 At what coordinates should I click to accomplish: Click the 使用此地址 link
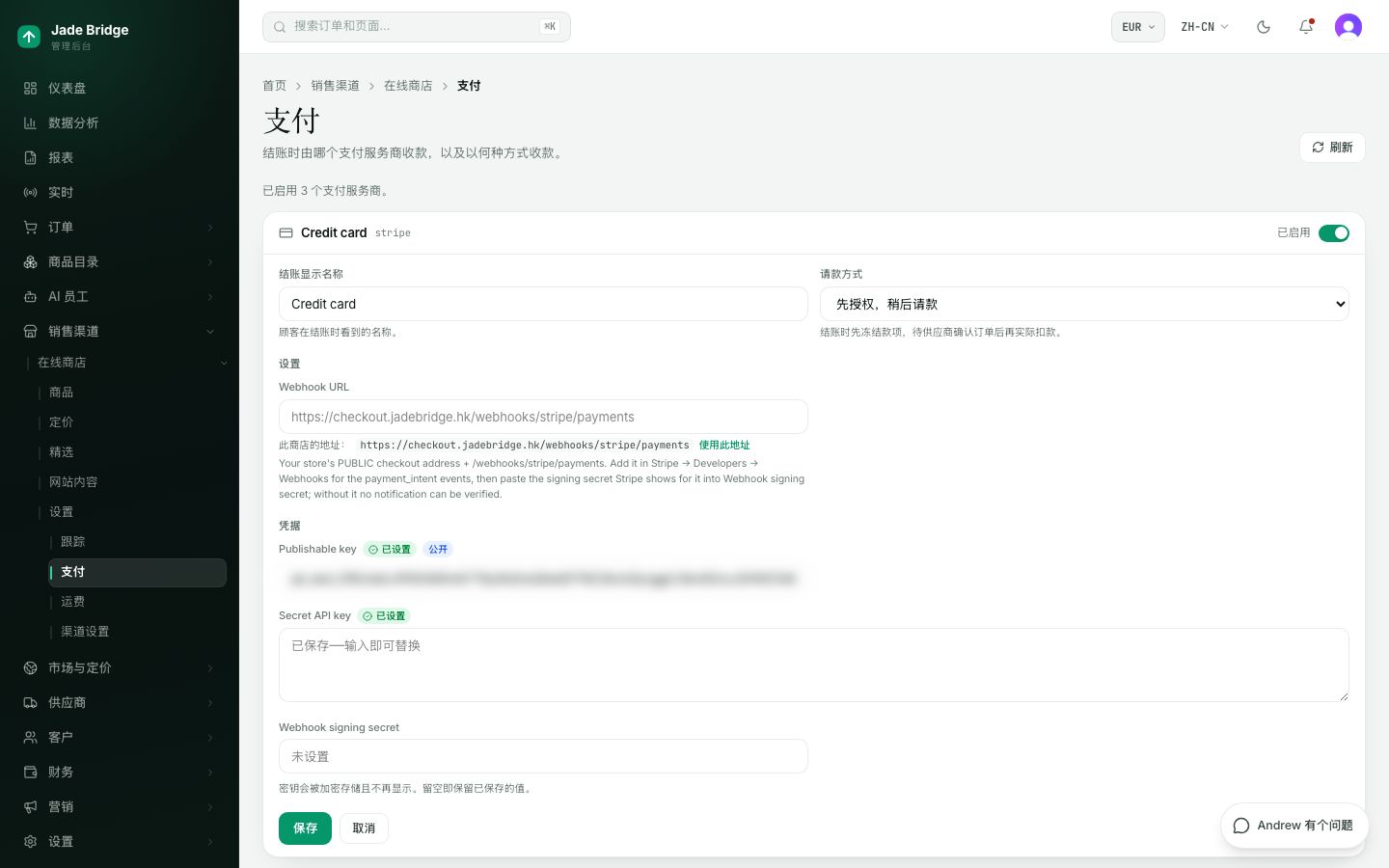[x=724, y=446]
